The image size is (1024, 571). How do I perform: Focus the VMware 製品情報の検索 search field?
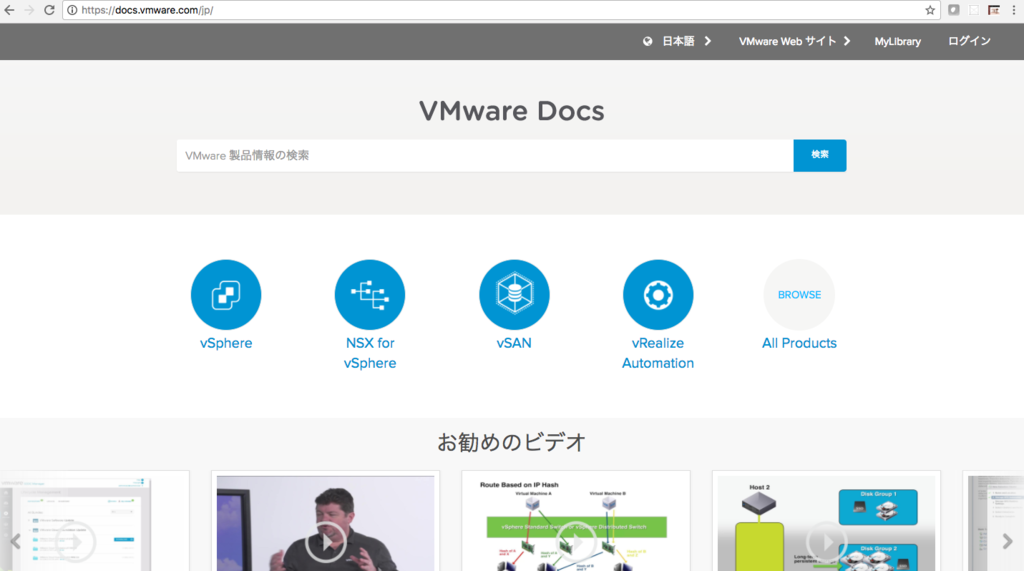[485, 155]
